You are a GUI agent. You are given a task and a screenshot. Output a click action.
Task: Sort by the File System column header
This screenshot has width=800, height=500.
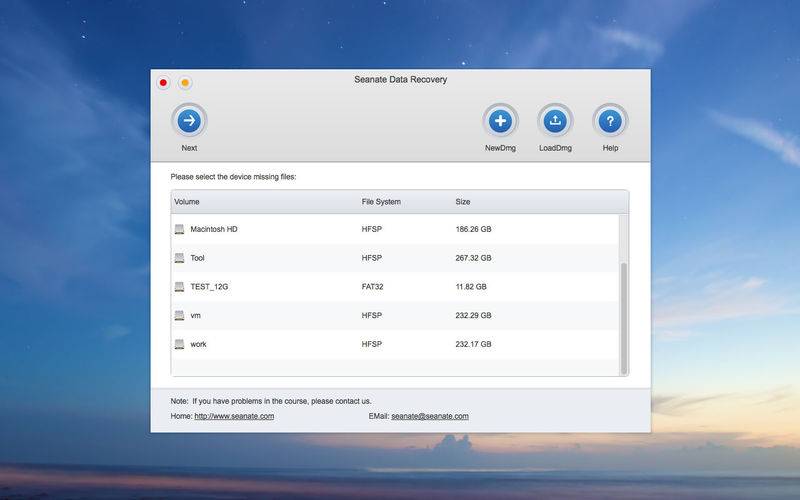click(381, 202)
